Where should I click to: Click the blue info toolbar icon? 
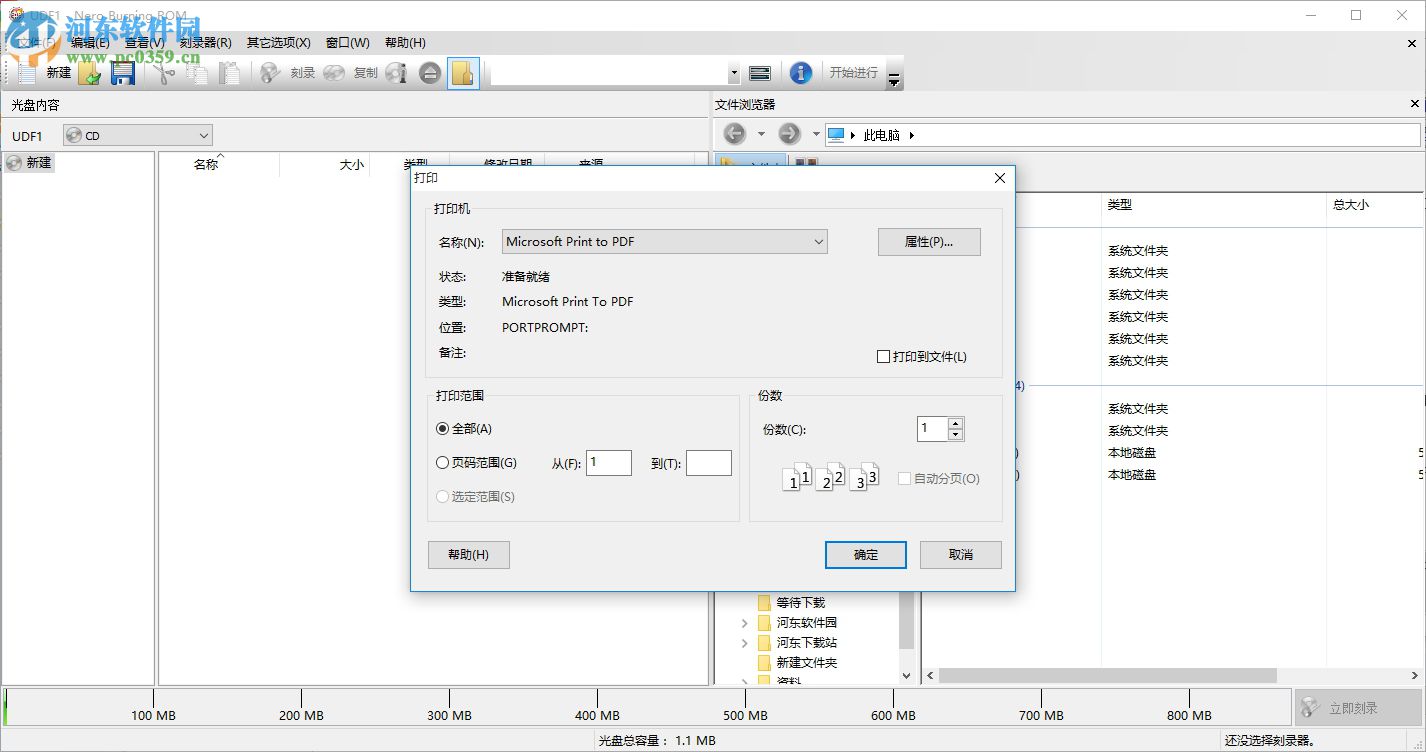click(801, 72)
